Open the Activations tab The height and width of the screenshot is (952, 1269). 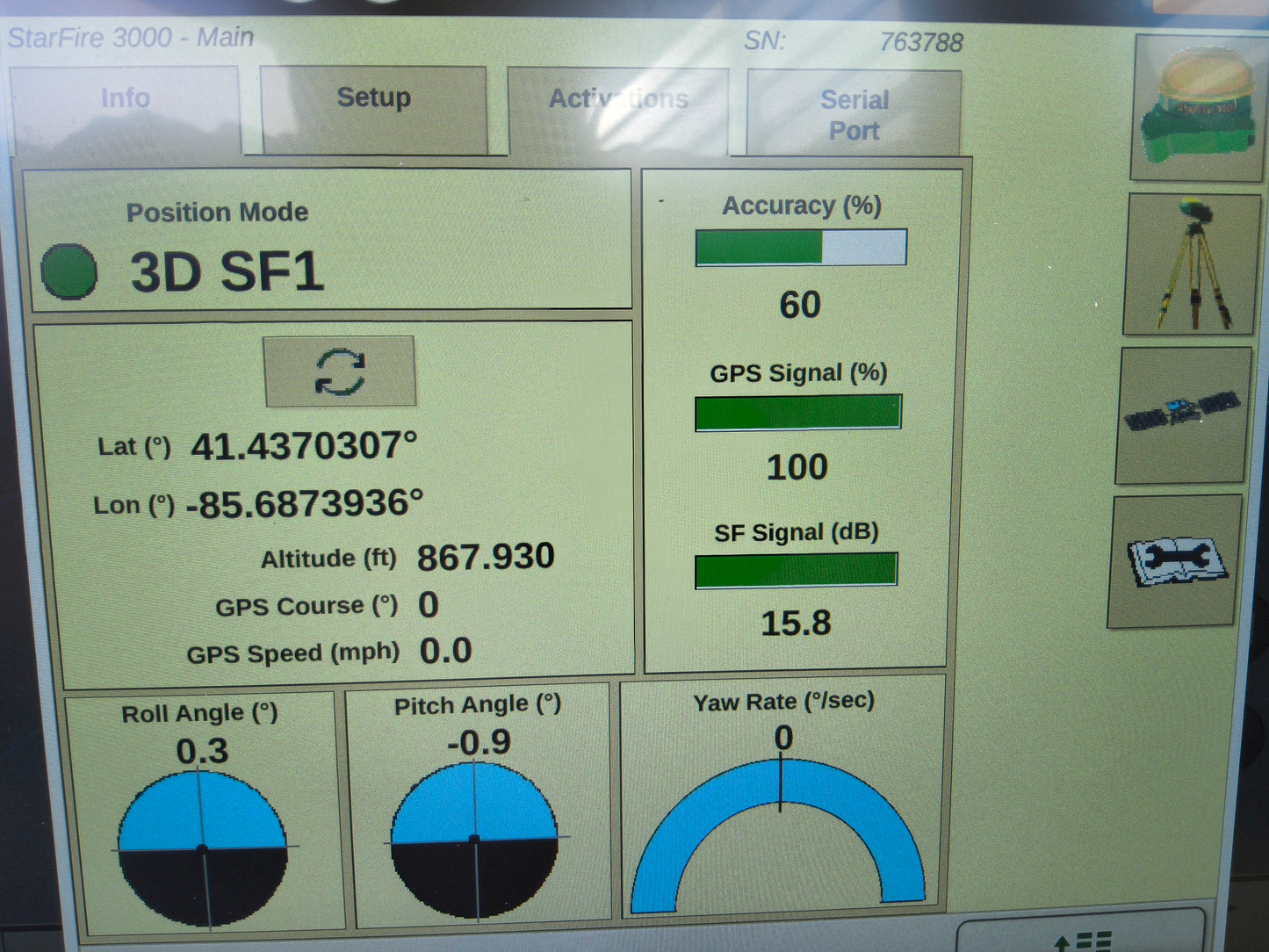(x=618, y=112)
